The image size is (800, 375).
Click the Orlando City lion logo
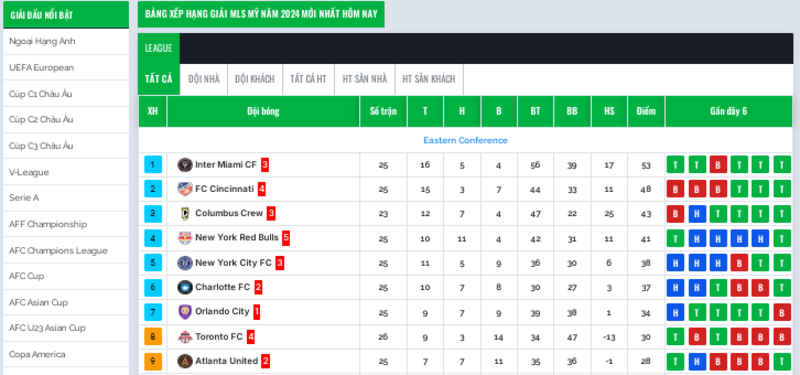point(185,312)
